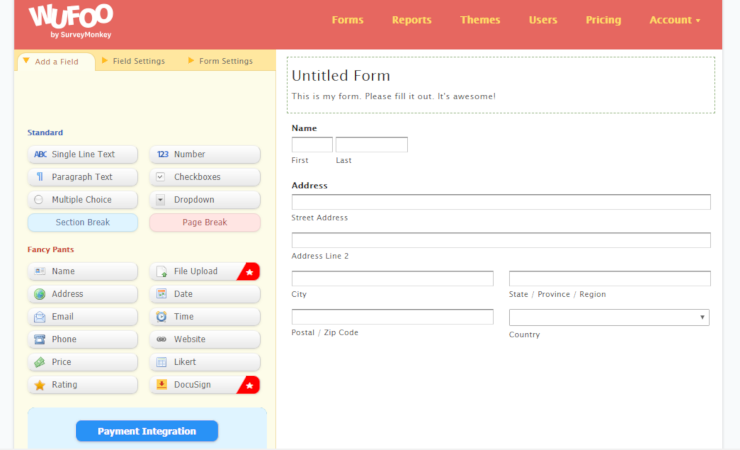Switch to the Field Settings tab
740x450 pixels.
pyautogui.click(x=134, y=61)
